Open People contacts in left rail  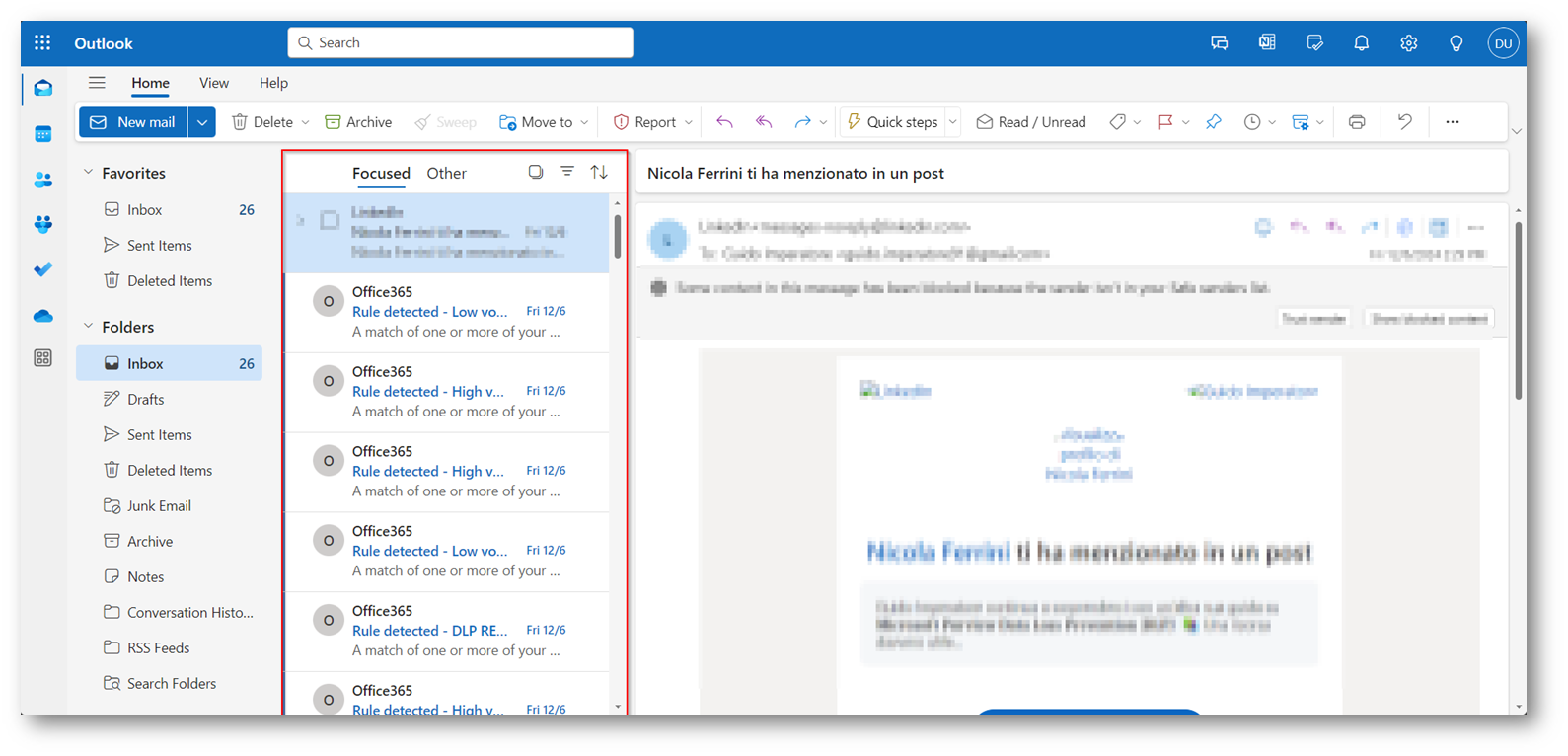point(42,180)
